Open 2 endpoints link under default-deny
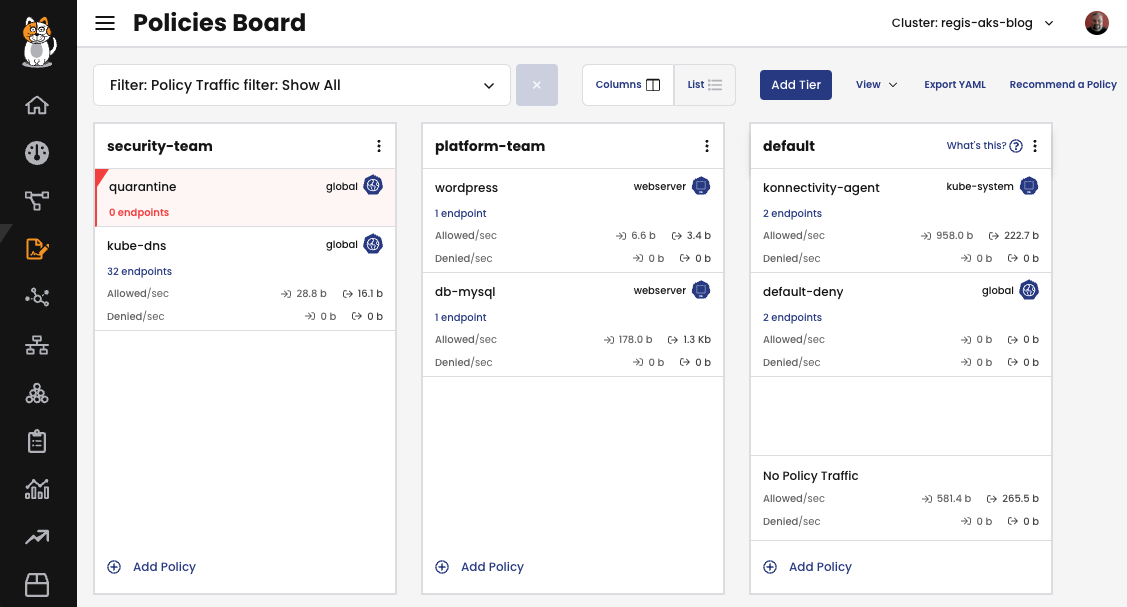The image size is (1127, 607). [x=792, y=318]
